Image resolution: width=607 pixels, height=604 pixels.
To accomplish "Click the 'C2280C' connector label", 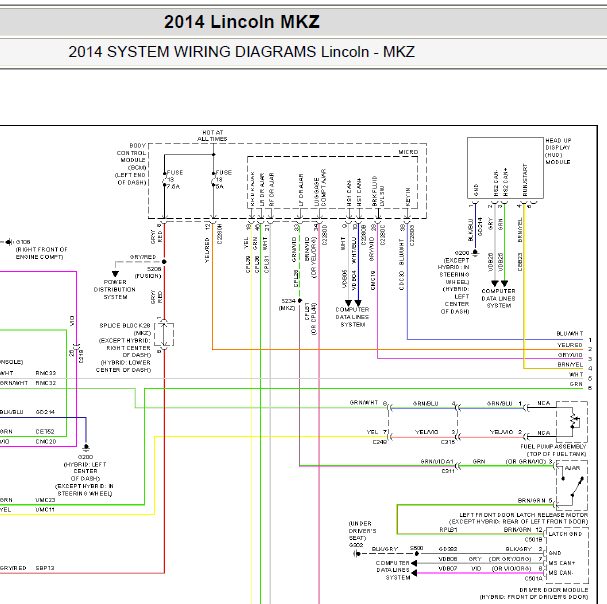I will click(x=383, y=235).
